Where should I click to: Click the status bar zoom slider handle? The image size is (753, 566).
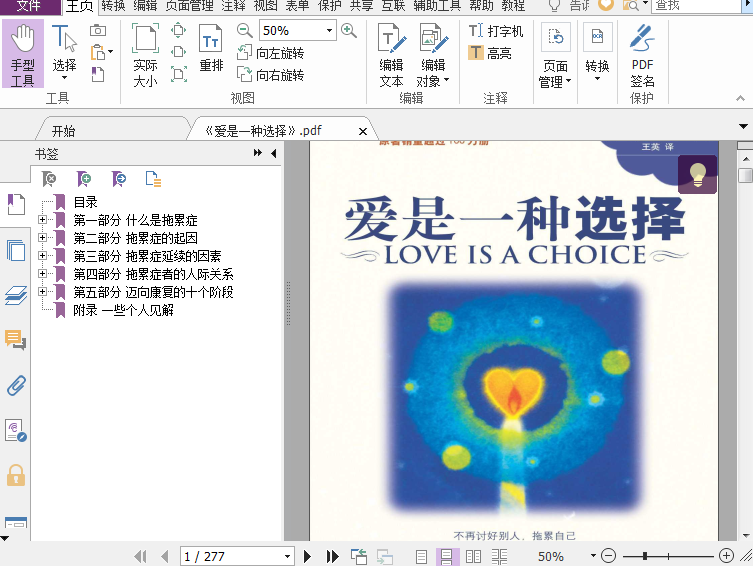[x=645, y=556]
